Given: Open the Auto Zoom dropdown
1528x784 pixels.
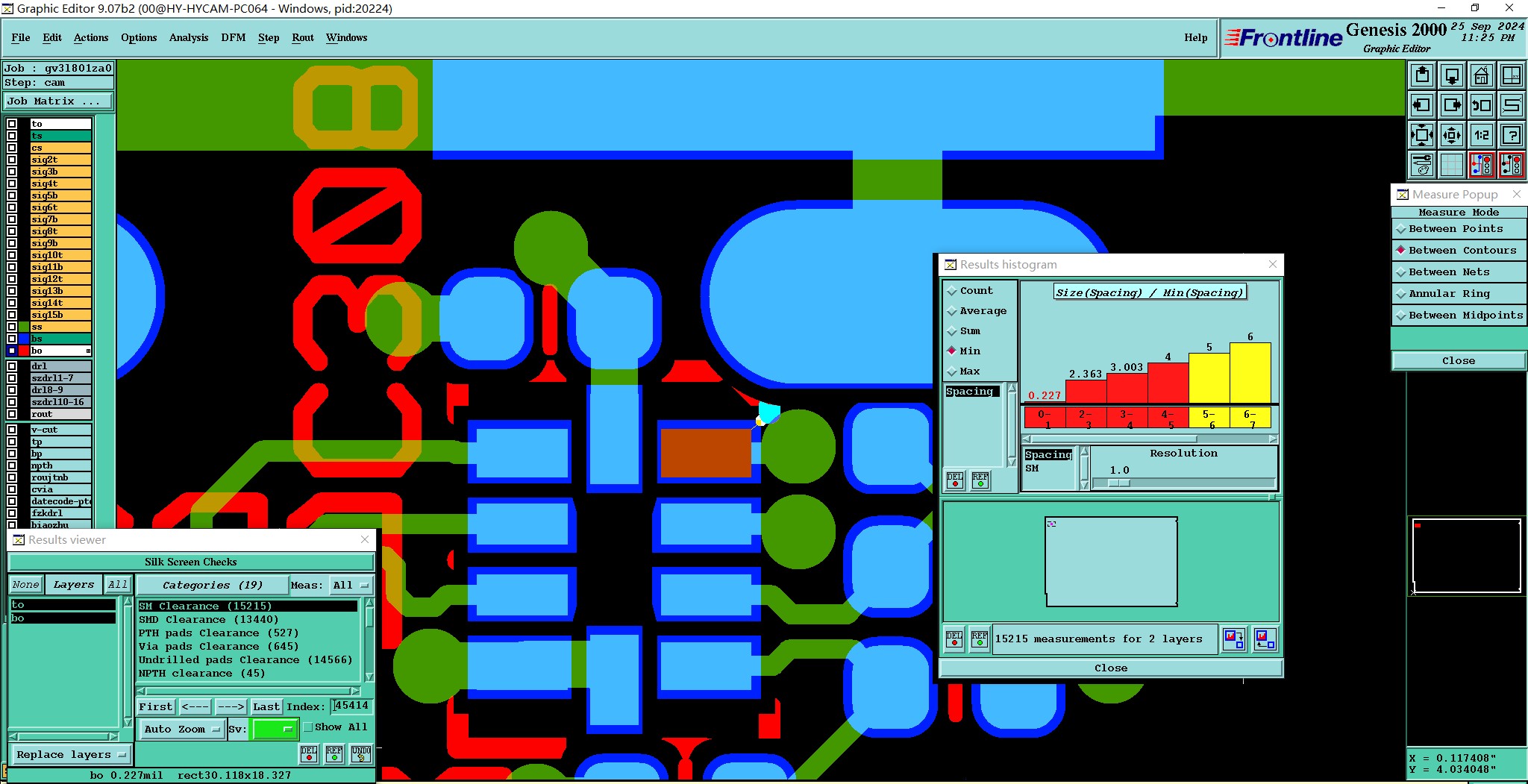Looking at the screenshot, I should coord(182,730).
